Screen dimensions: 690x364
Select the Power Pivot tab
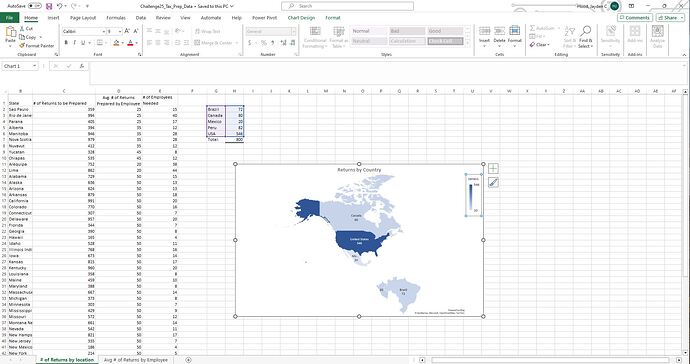pyautogui.click(x=264, y=18)
